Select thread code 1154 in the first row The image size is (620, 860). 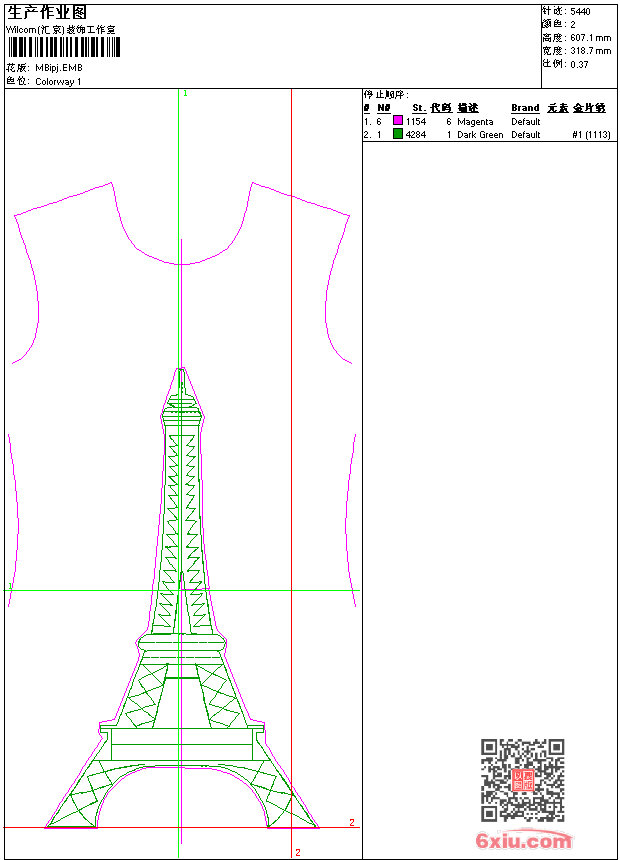[416, 122]
